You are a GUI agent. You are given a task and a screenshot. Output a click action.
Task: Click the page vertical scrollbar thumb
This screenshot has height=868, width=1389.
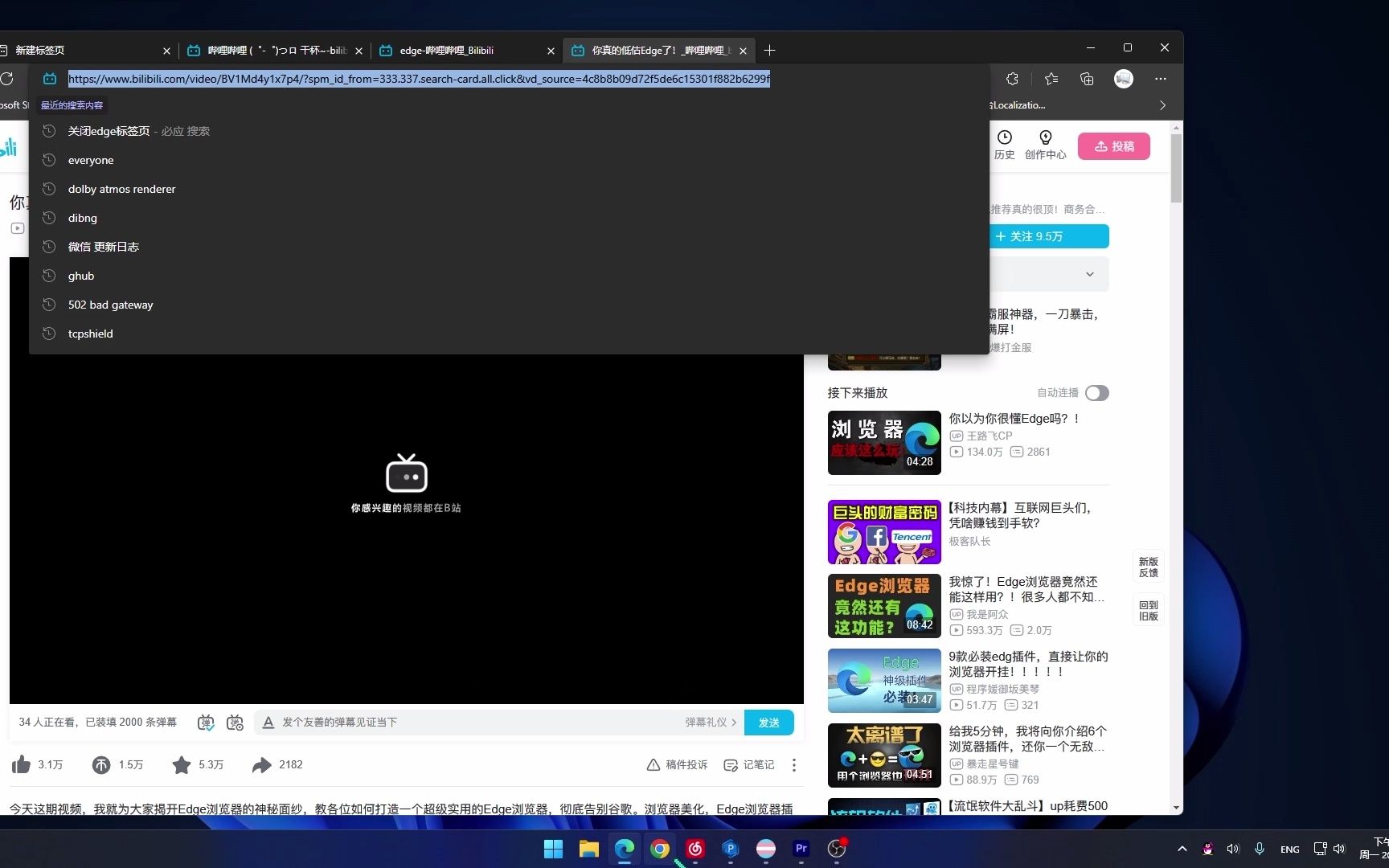pyautogui.click(x=1177, y=167)
